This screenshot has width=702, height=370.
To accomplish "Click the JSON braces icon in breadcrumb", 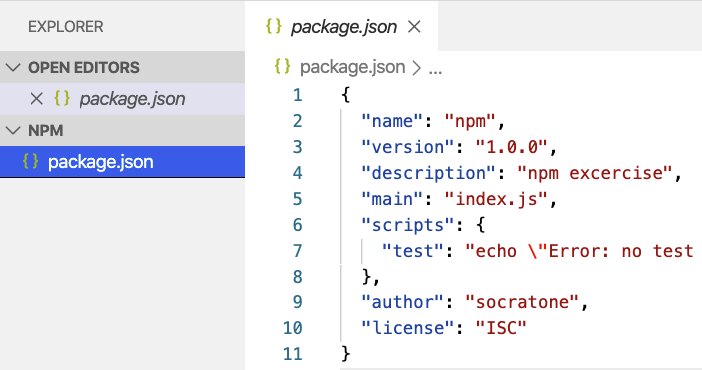I will (x=283, y=67).
